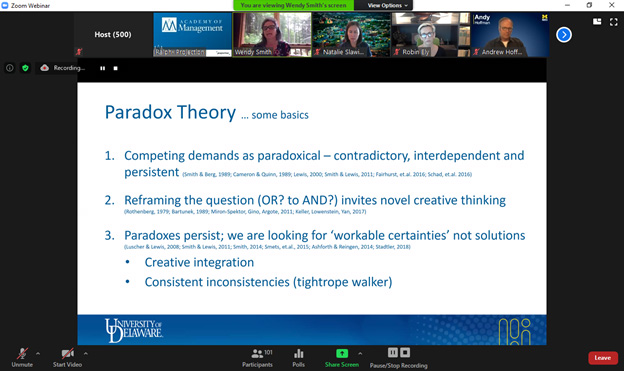The width and height of the screenshot is (624, 371).
Task: Pause the recording near Recording label
Action: click(103, 68)
